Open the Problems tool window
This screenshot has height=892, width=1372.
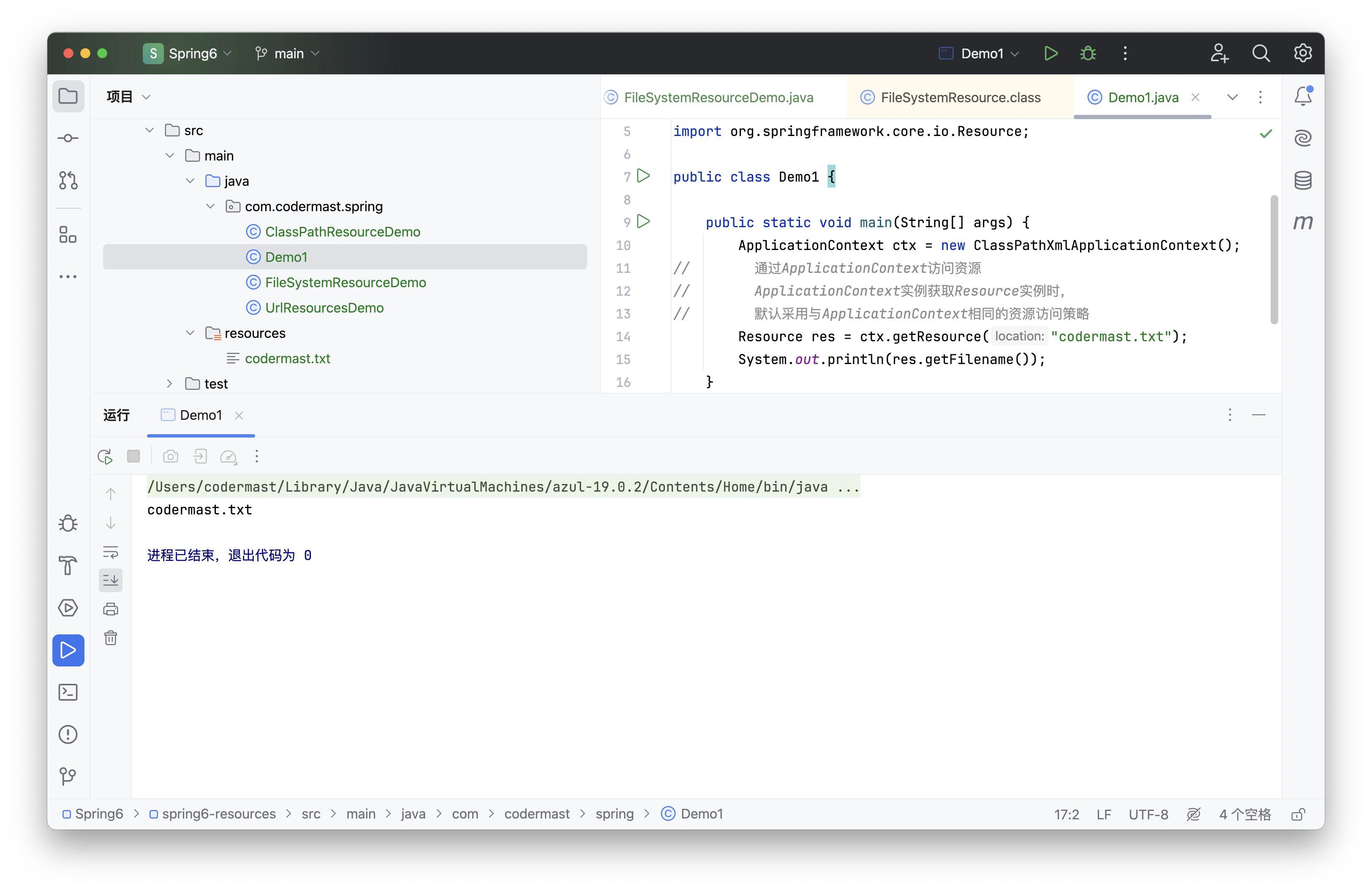[68, 734]
